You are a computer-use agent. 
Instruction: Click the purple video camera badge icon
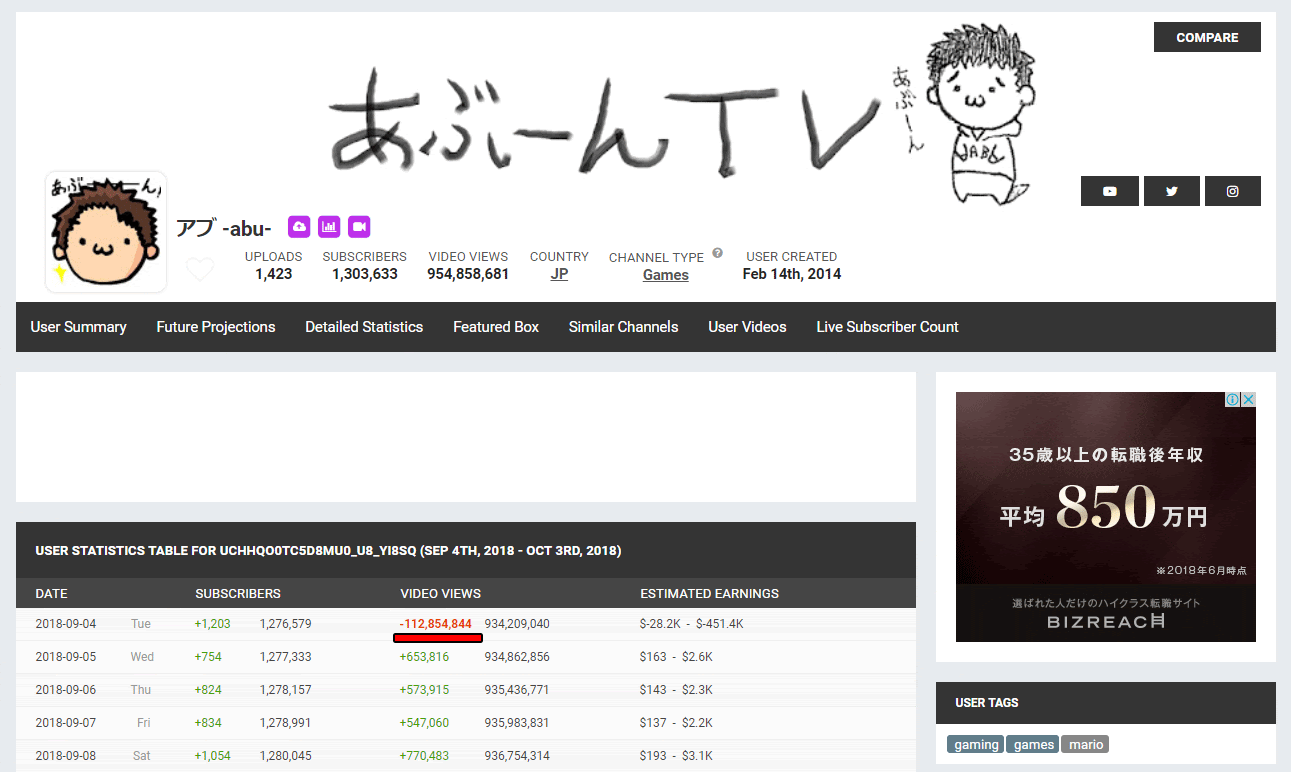tap(359, 227)
